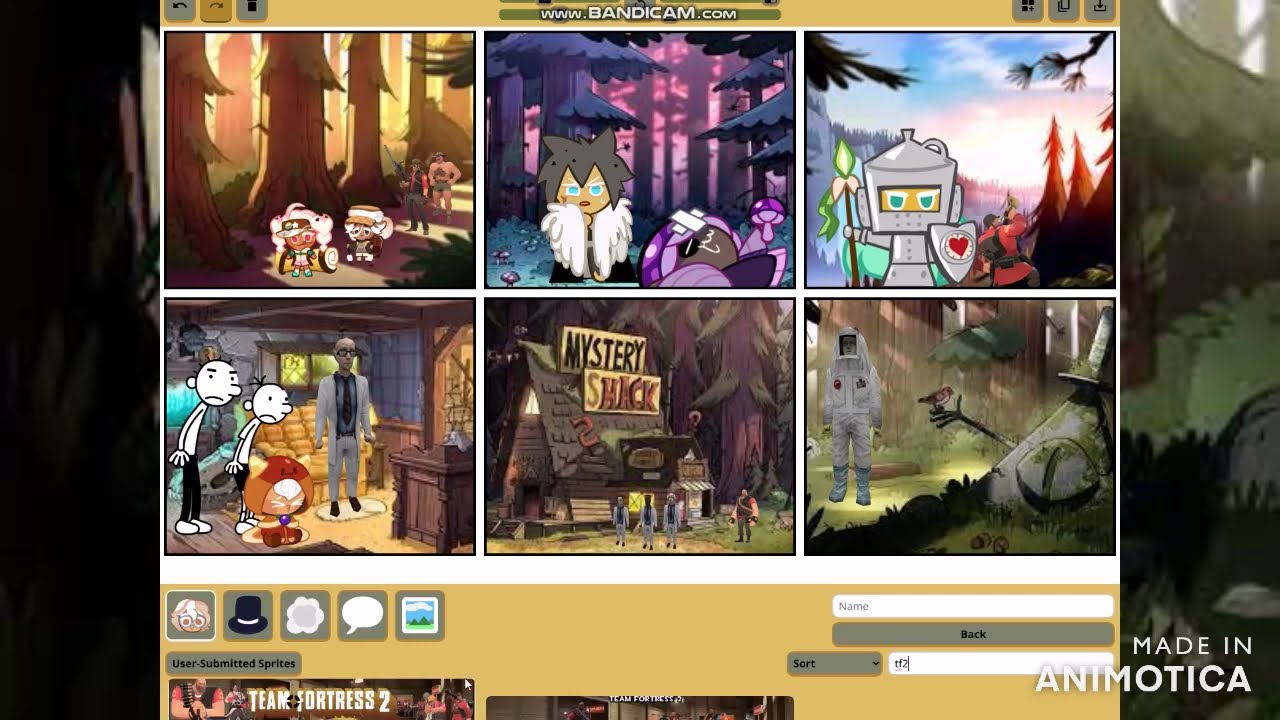The height and width of the screenshot is (720, 1280).
Task: Select the purple forest panel with white-haired cookie
Action: point(640,160)
